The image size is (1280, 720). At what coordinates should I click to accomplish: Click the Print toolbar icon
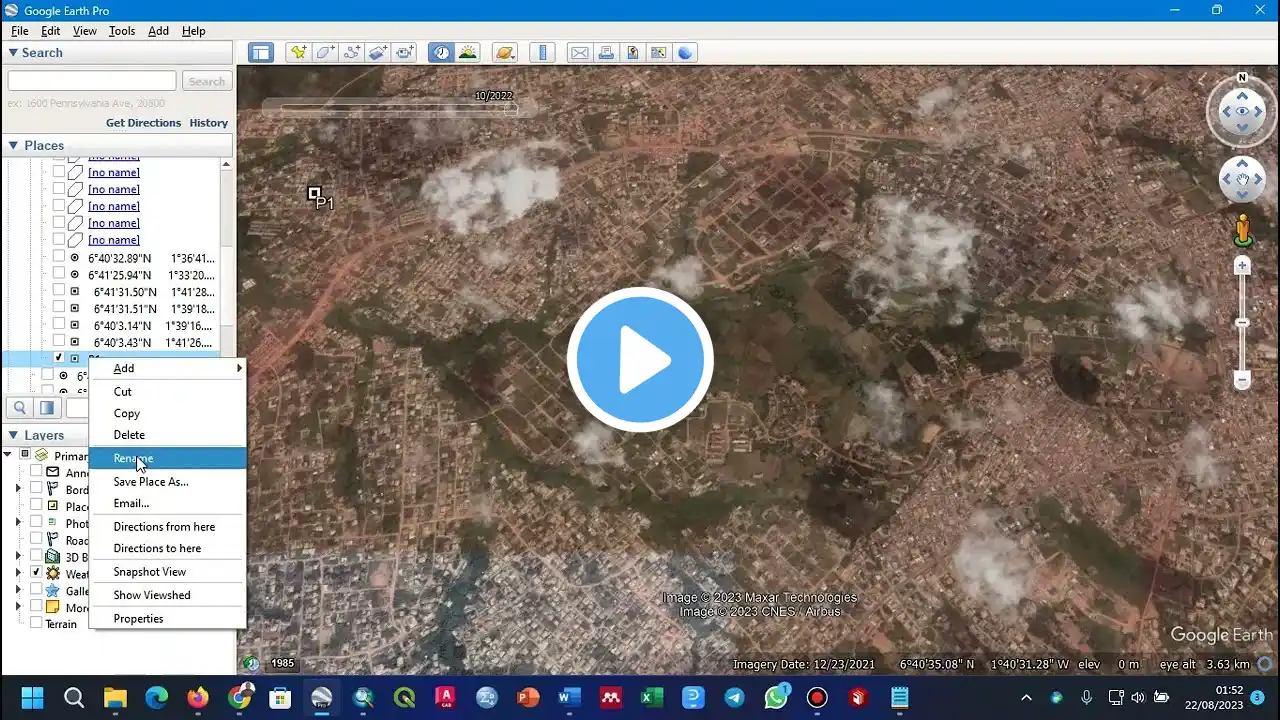(606, 53)
